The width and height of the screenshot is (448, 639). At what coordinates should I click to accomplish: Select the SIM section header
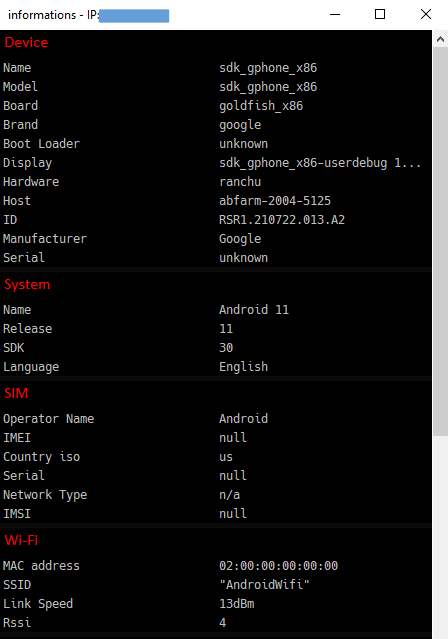pos(16,393)
